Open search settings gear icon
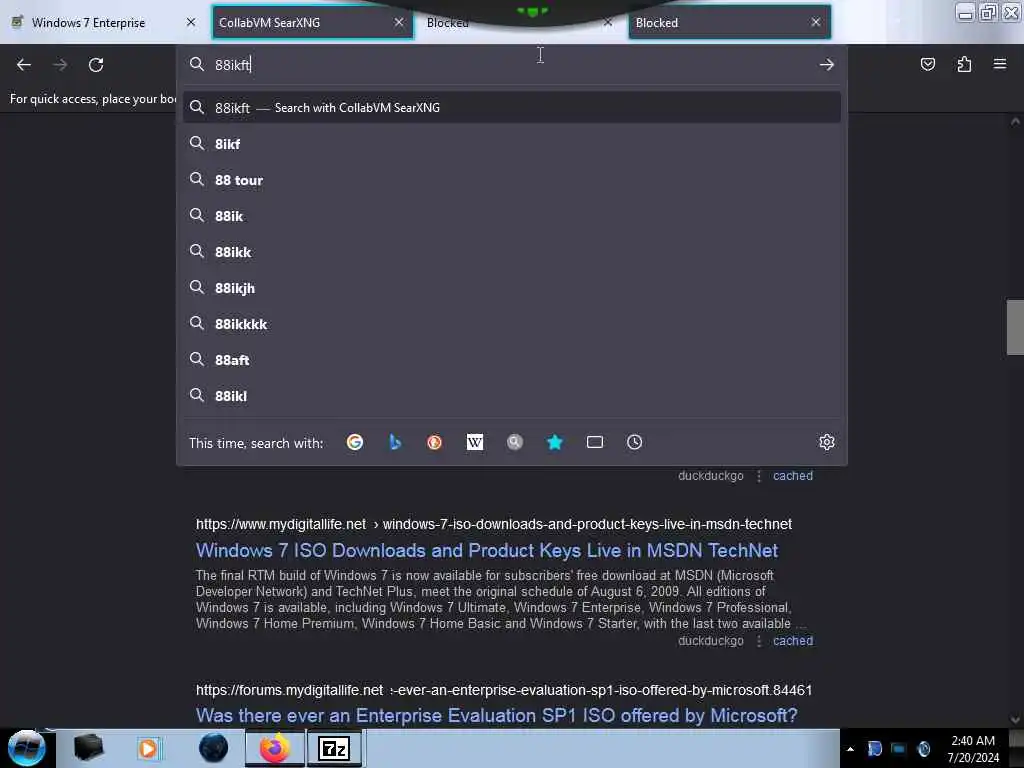The height and width of the screenshot is (768, 1024). click(x=827, y=442)
